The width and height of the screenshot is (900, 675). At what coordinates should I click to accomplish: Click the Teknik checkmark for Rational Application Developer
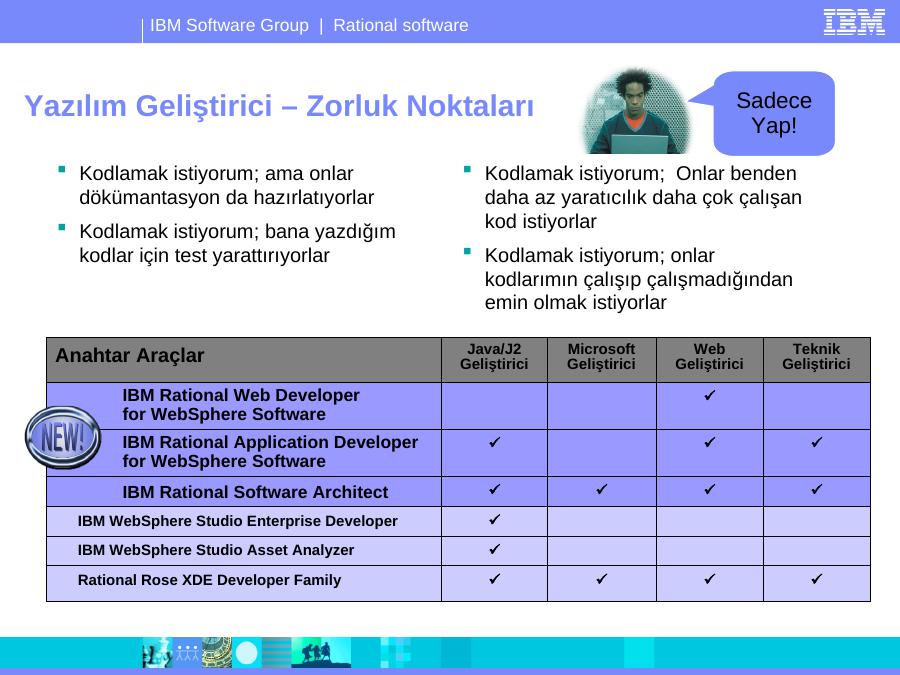coord(817,442)
